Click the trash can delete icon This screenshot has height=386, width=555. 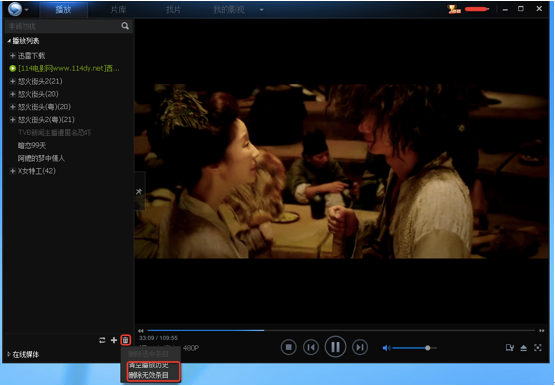(125, 340)
